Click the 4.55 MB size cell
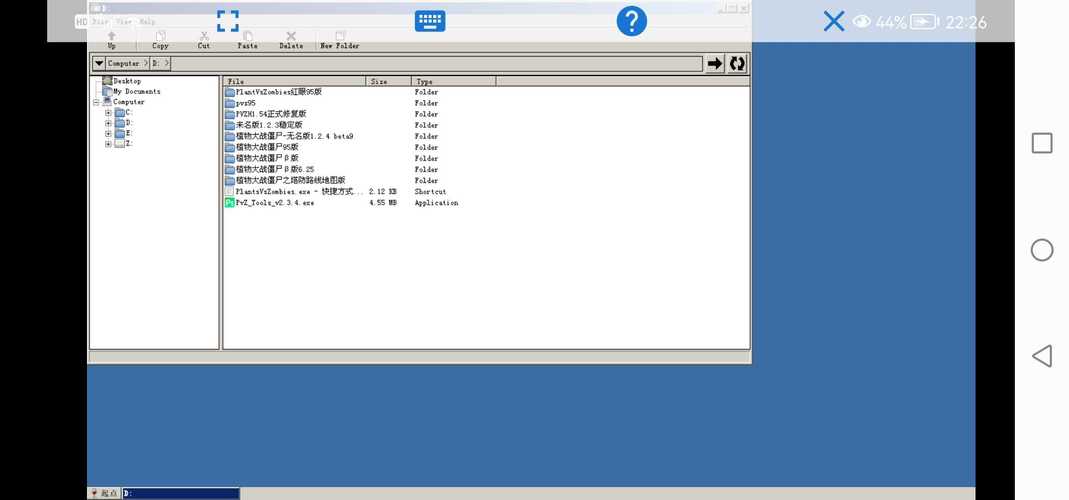The height and width of the screenshot is (500, 1069). pyautogui.click(x=382, y=203)
